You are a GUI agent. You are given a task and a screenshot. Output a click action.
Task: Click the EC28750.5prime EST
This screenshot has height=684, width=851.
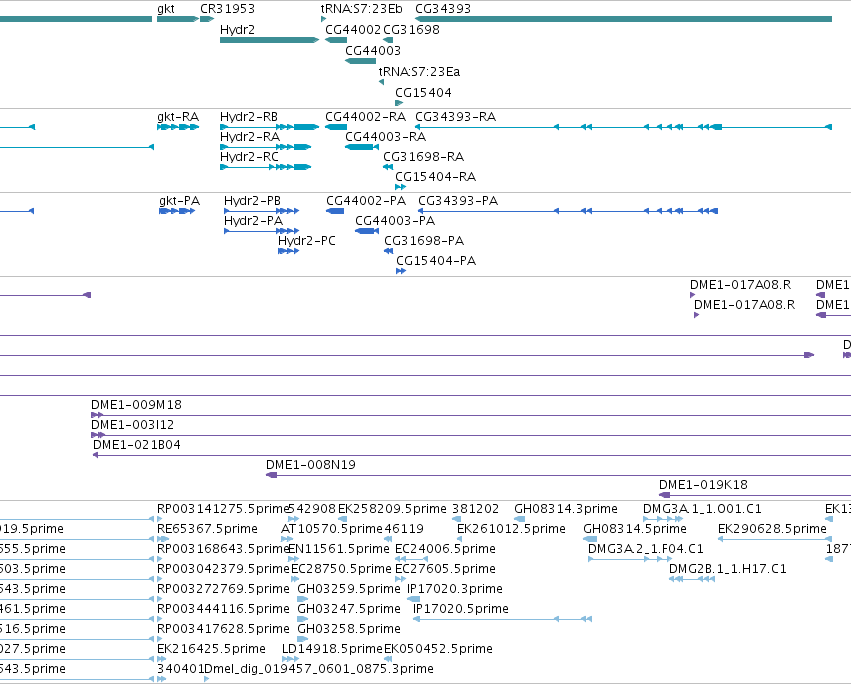295,579
